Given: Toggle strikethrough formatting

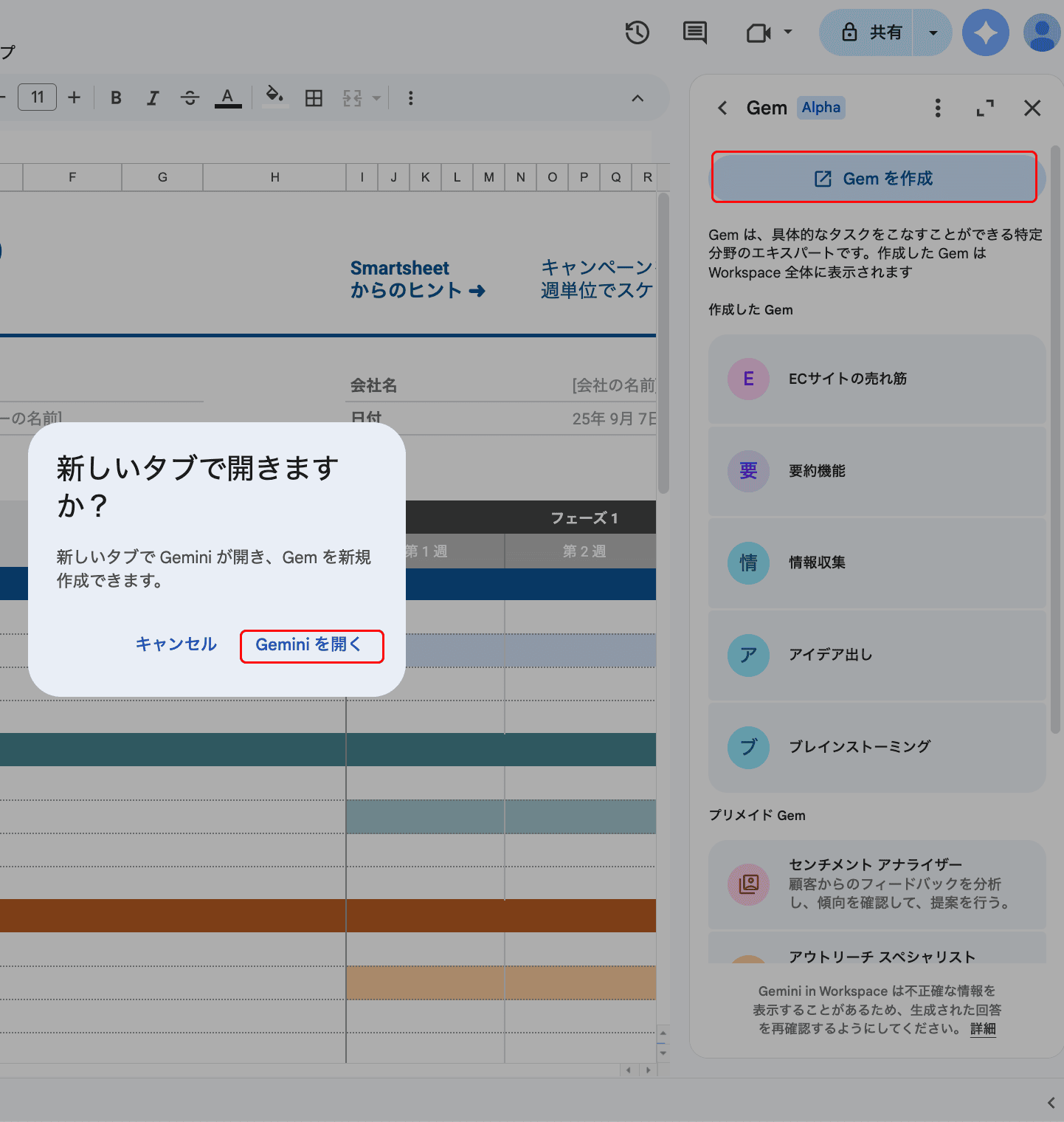Looking at the screenshot, I should tap(190, 98).
